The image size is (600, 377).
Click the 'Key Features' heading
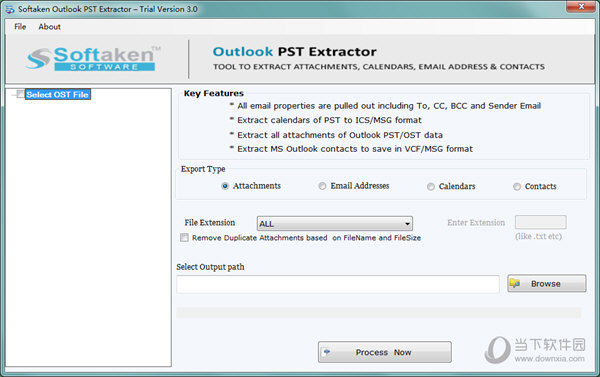(214, 93)
